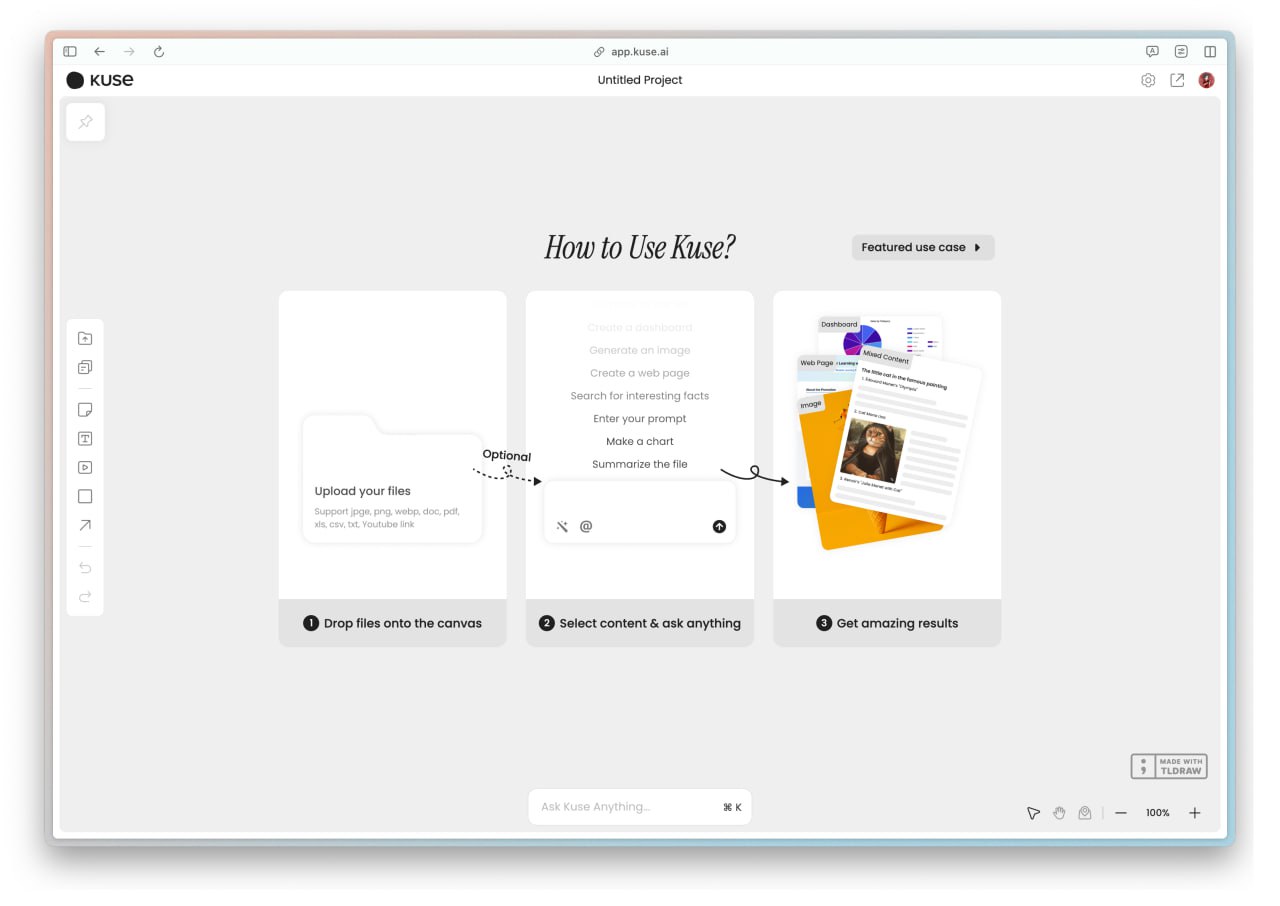Zoom in with the plus button
The image size is (1280, 906).
[x=1195, y=813]
